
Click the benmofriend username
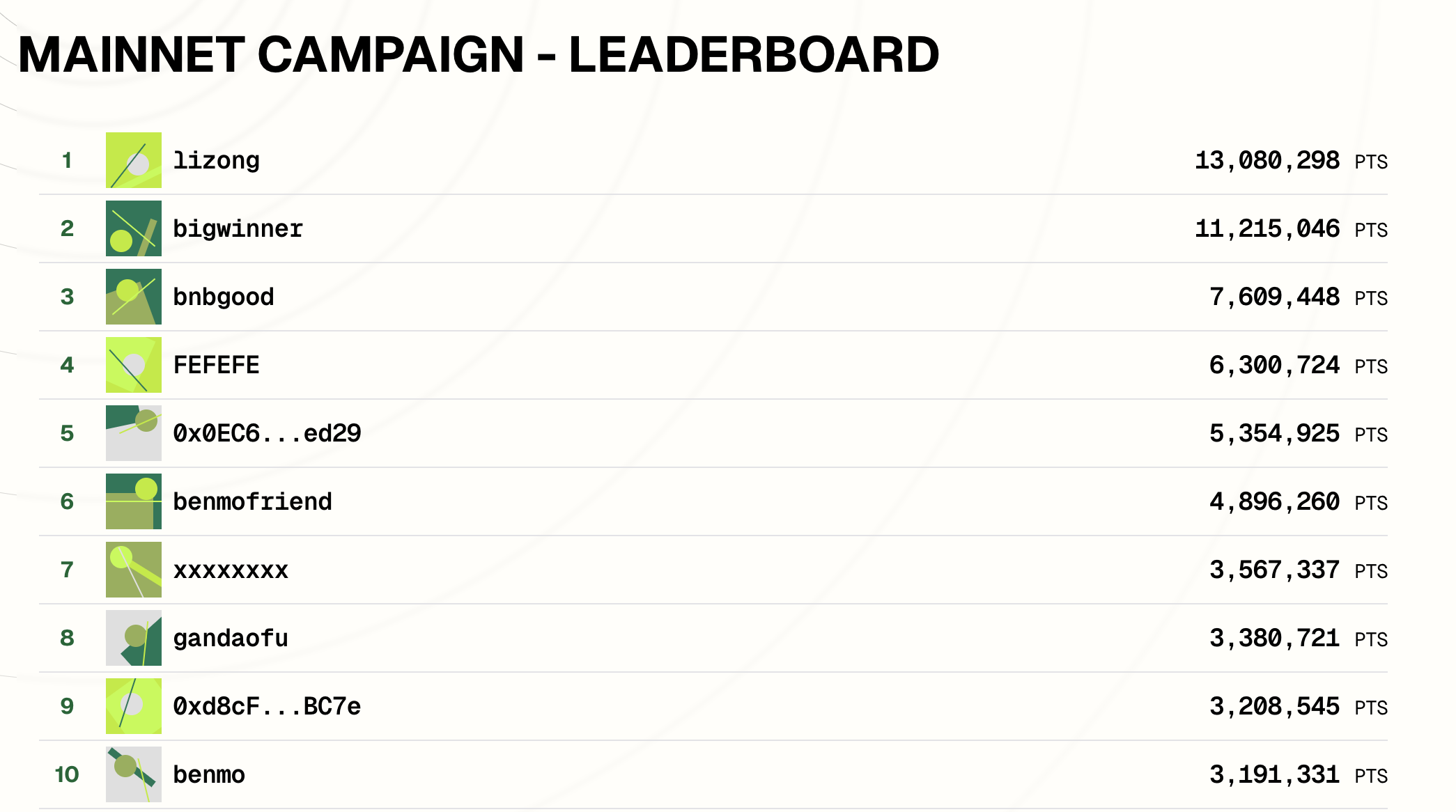(252, 501)
